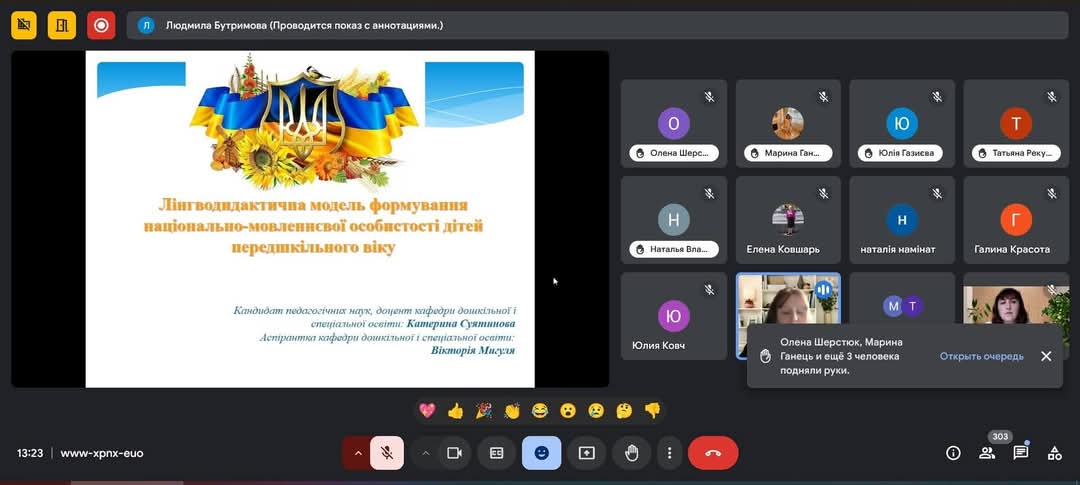This screenshot has width=1080, height=485.
Task: Click the "Открыть очередь" link
Action: click(x=981, y=356)
